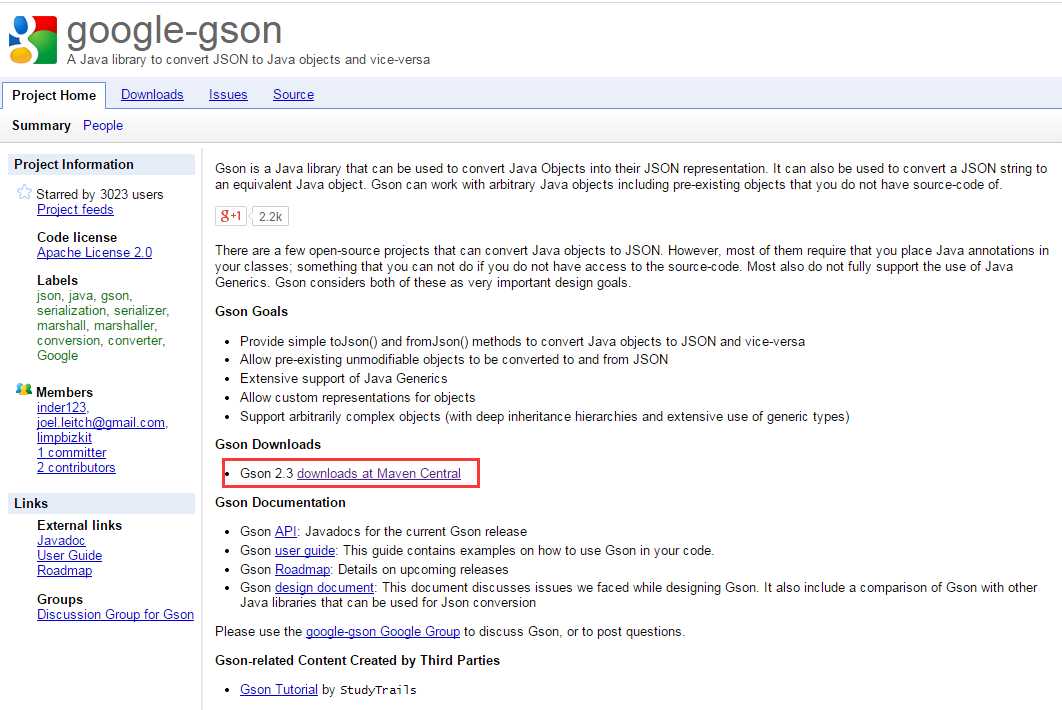Open the User Guide sidebar link
The height and width of the screenshot is (710, 1062).
69,555
